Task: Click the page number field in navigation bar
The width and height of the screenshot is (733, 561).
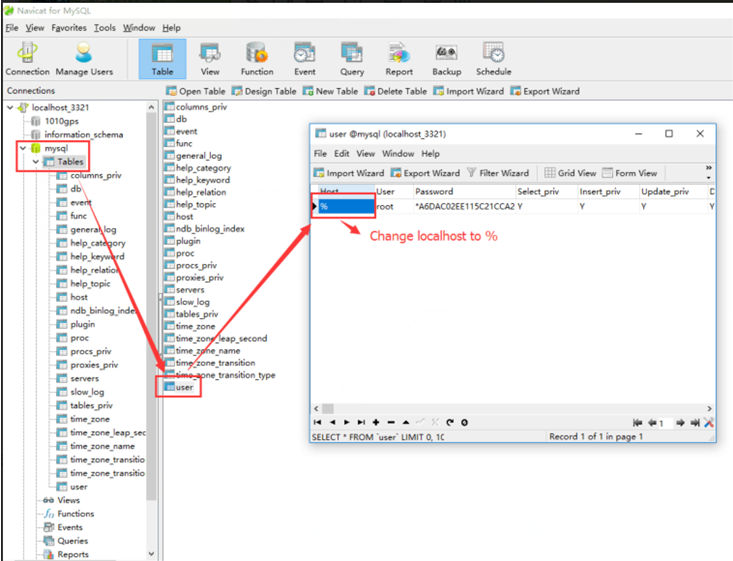Action: click(665, 423)
